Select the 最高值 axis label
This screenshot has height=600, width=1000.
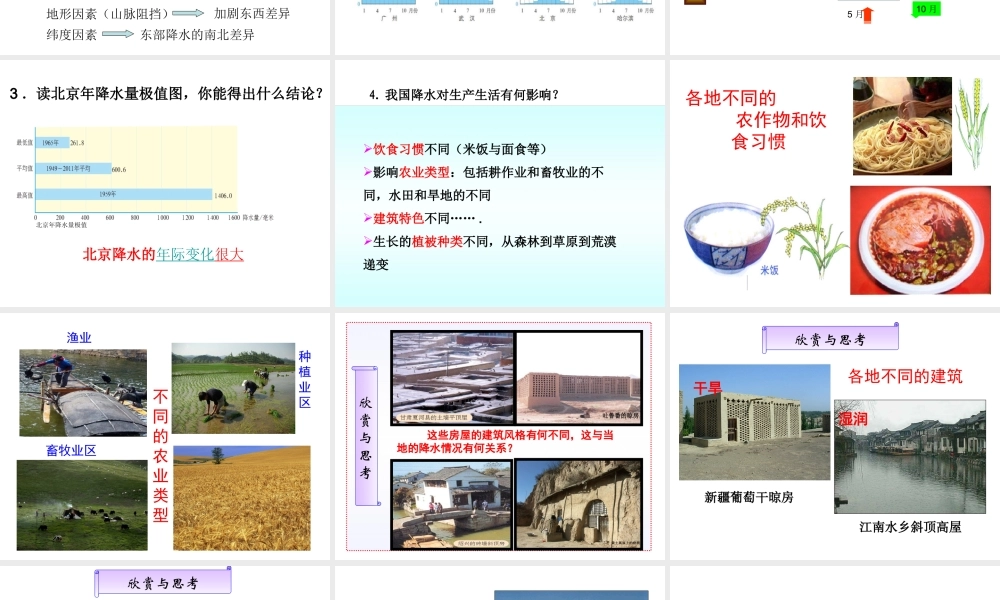point(25,195)
